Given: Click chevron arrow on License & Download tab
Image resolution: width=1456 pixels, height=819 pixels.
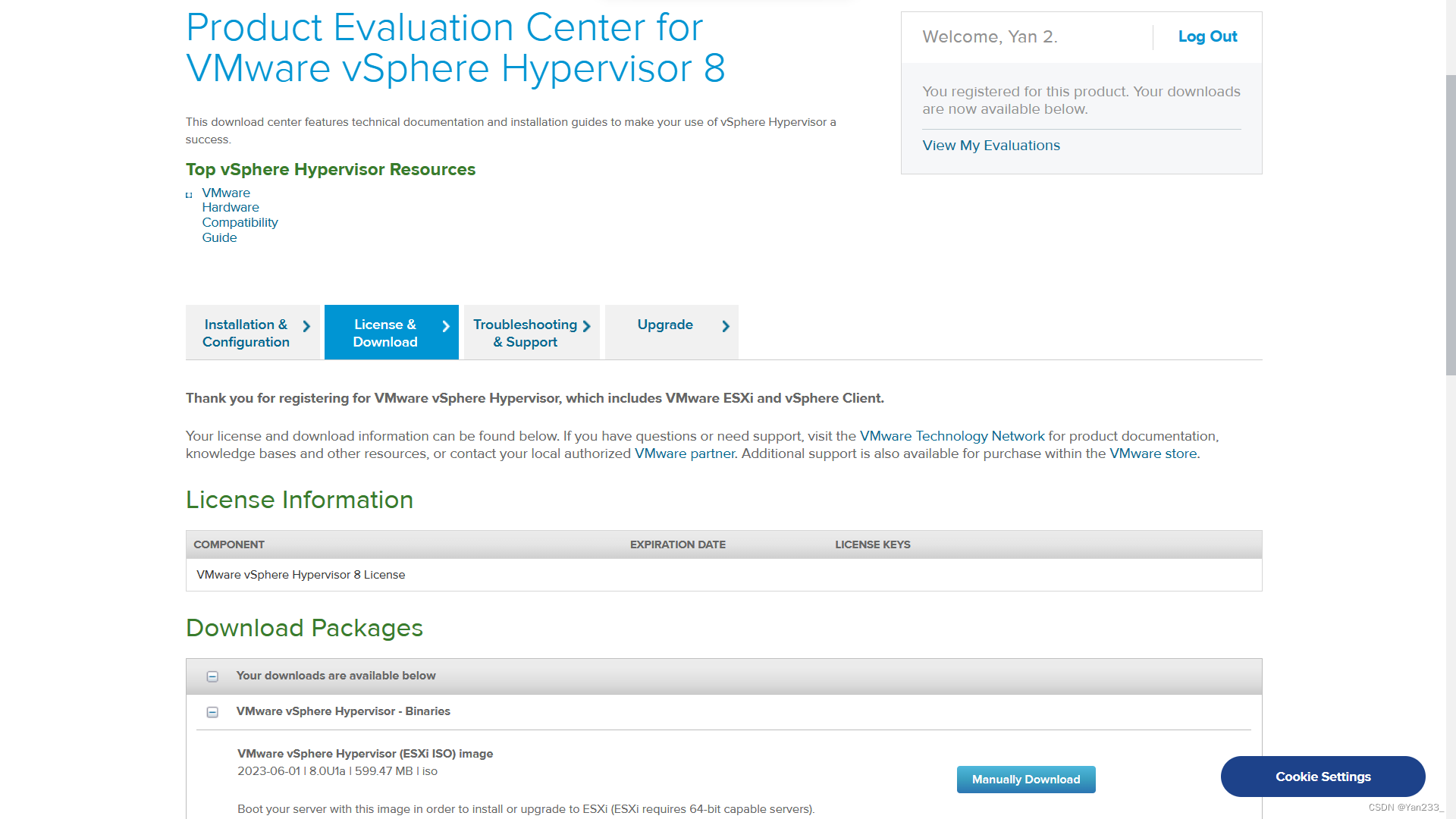Looking at the screenshot, I should point(446,326).
